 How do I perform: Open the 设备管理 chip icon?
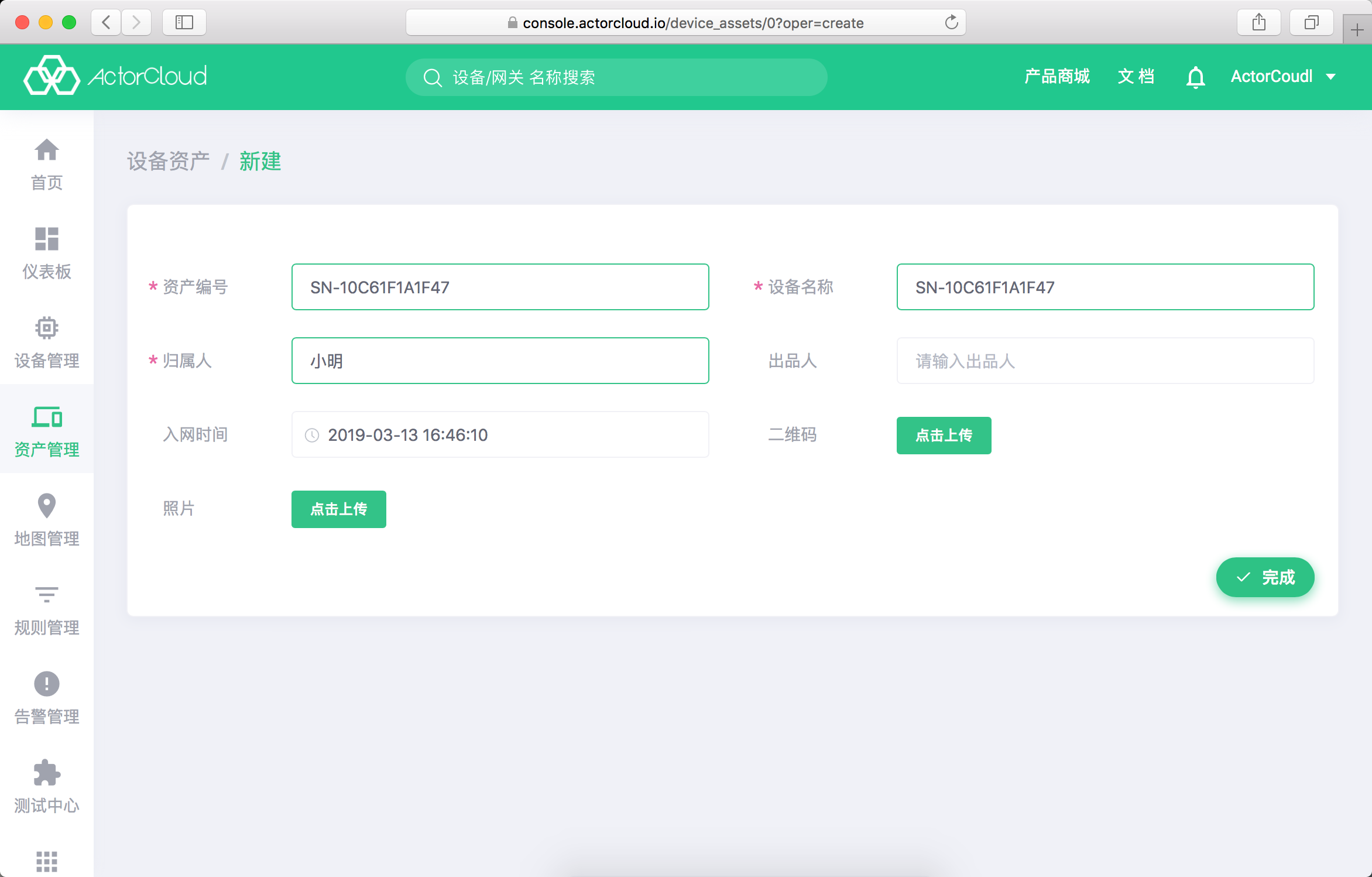point(47,328)
